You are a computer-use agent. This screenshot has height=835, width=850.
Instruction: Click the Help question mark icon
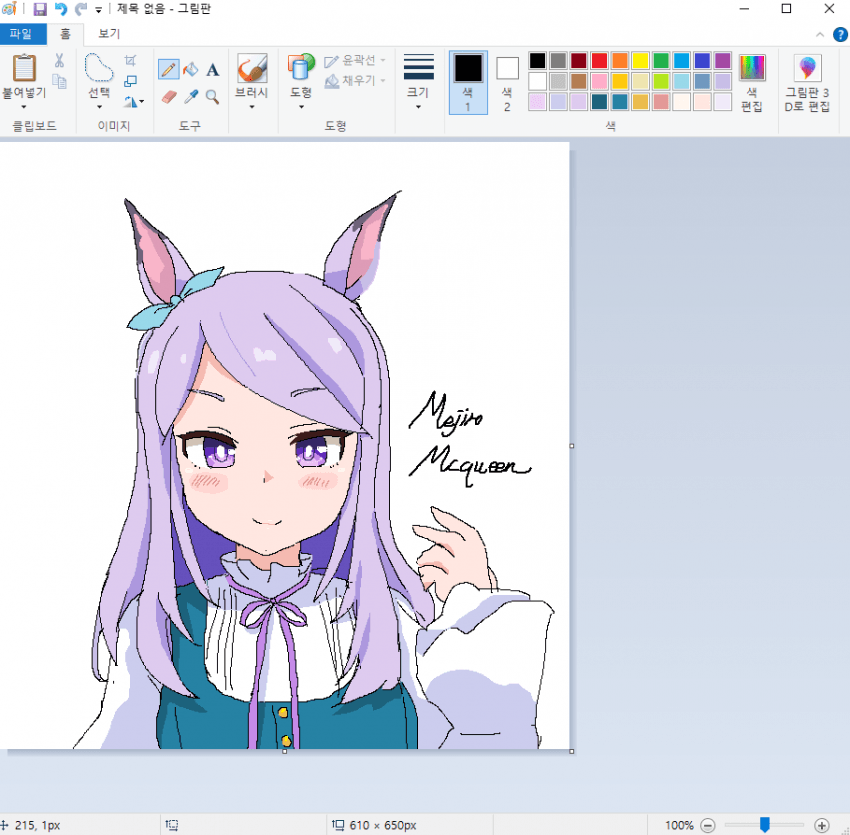coord(840,35)
